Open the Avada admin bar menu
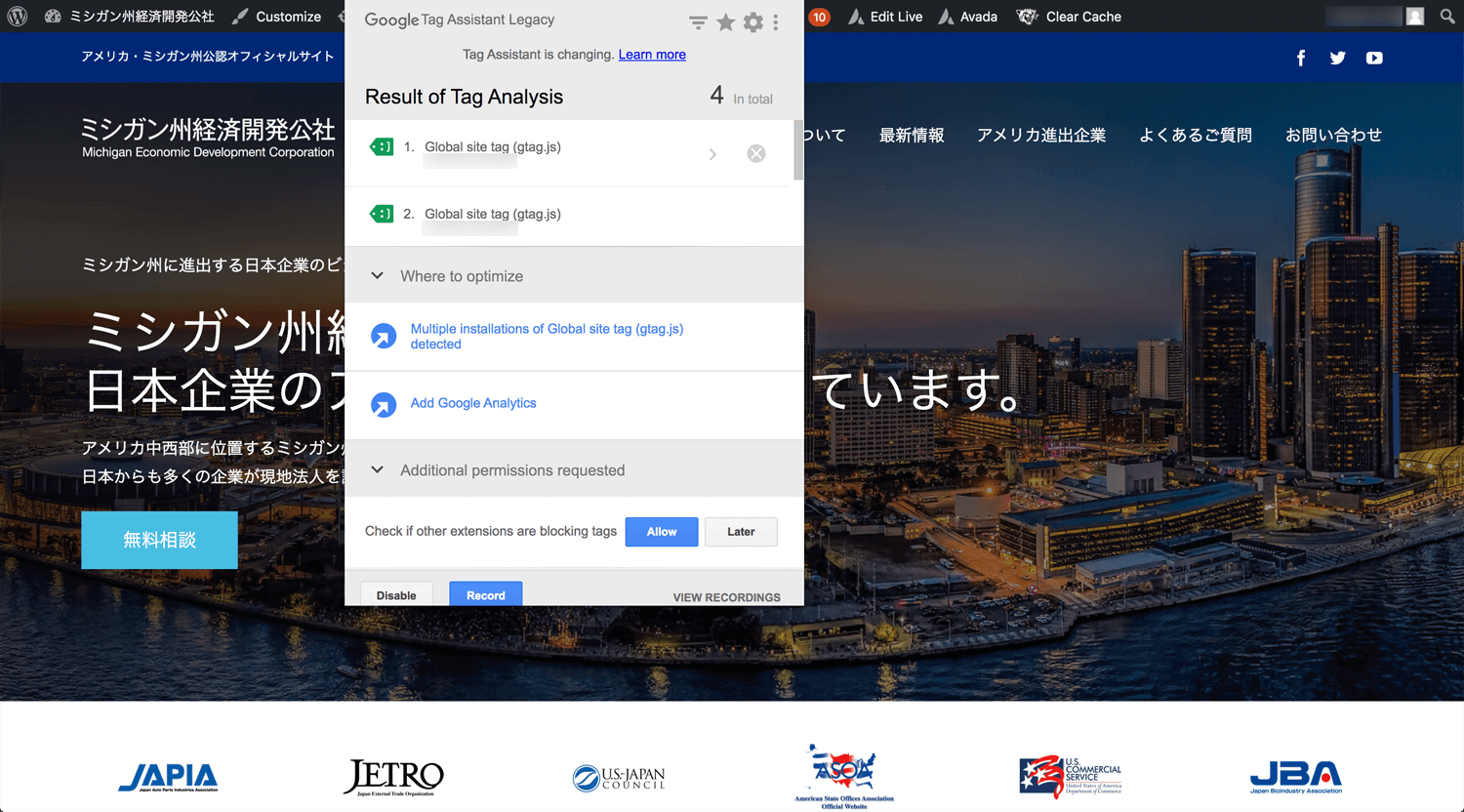This screenshot has height=812, width=1464. tap(967, 17)
